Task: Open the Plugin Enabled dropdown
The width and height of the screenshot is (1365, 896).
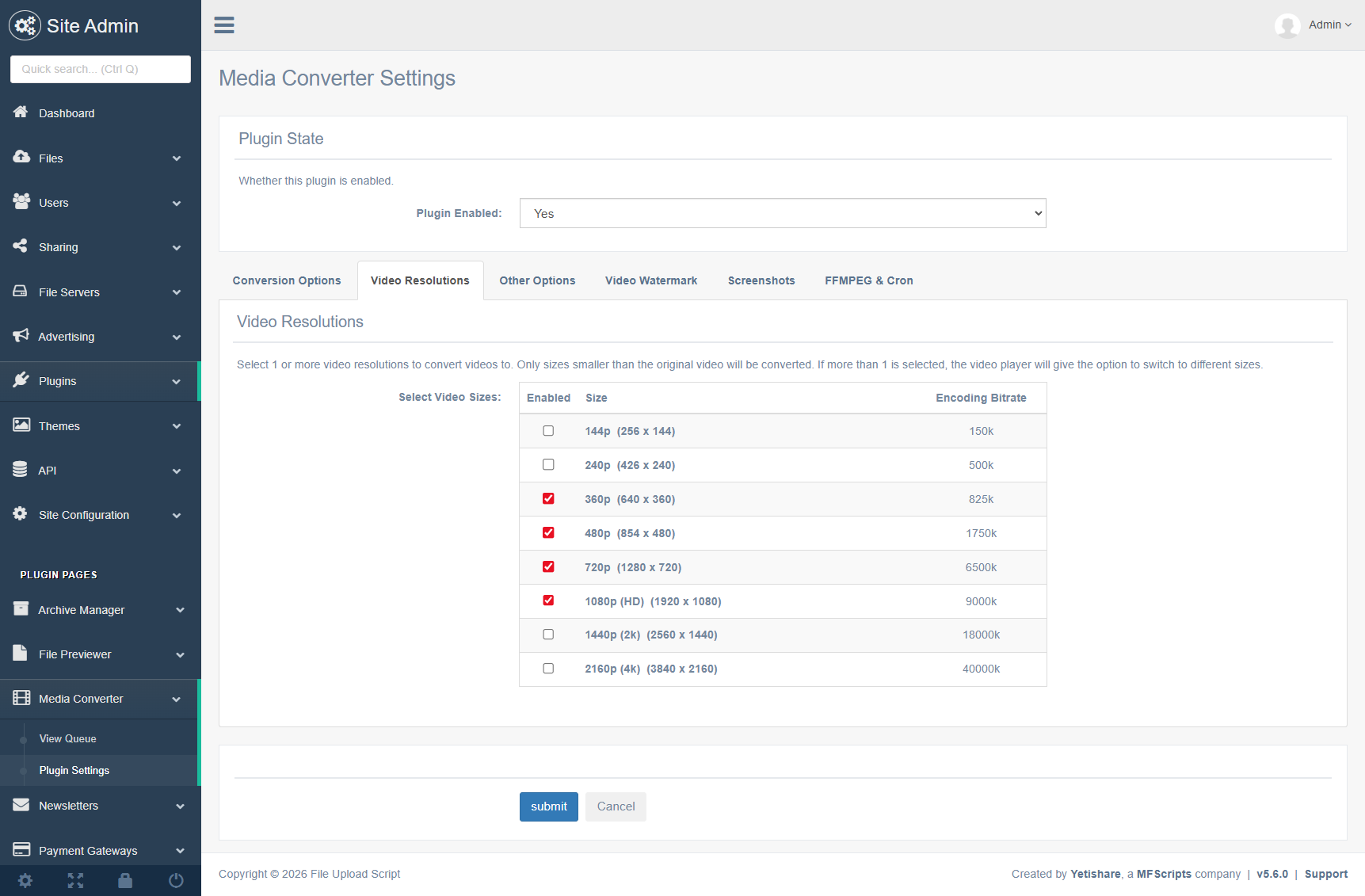Action: click(x=782, y=213)
